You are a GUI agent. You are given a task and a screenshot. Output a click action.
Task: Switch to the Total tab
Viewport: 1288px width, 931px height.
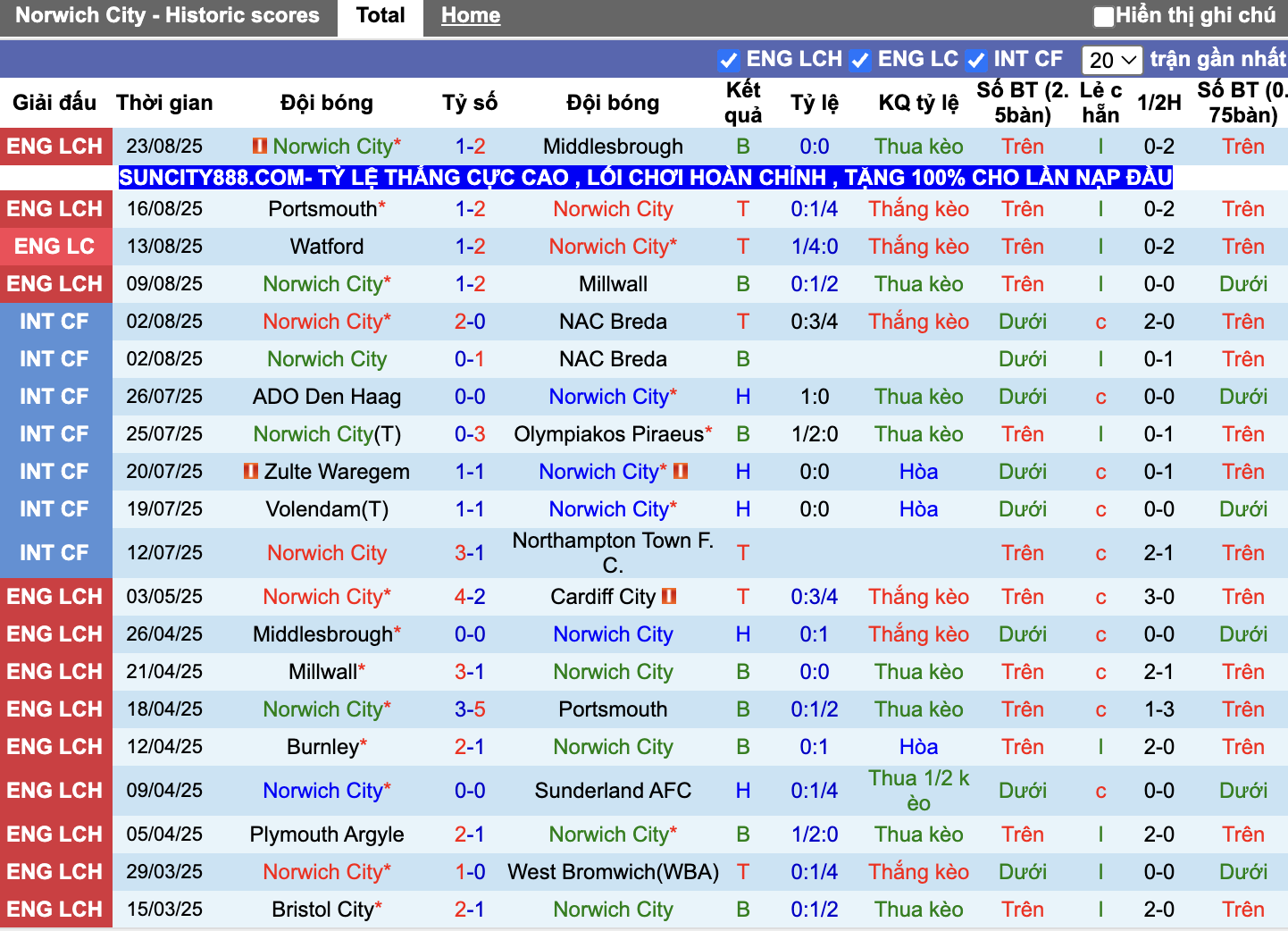[x=381, y=16]
